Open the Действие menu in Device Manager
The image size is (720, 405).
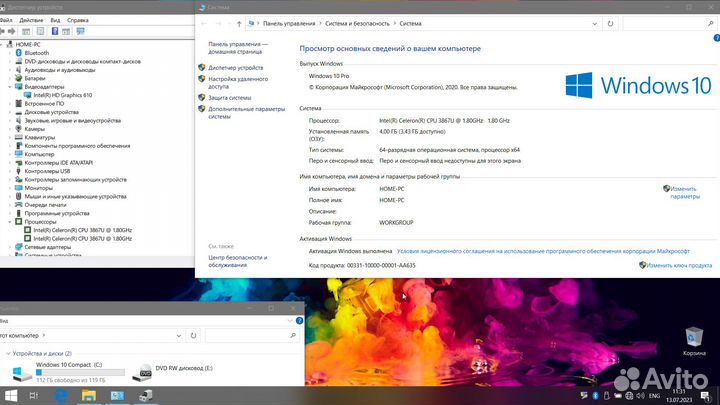point(31,20)
